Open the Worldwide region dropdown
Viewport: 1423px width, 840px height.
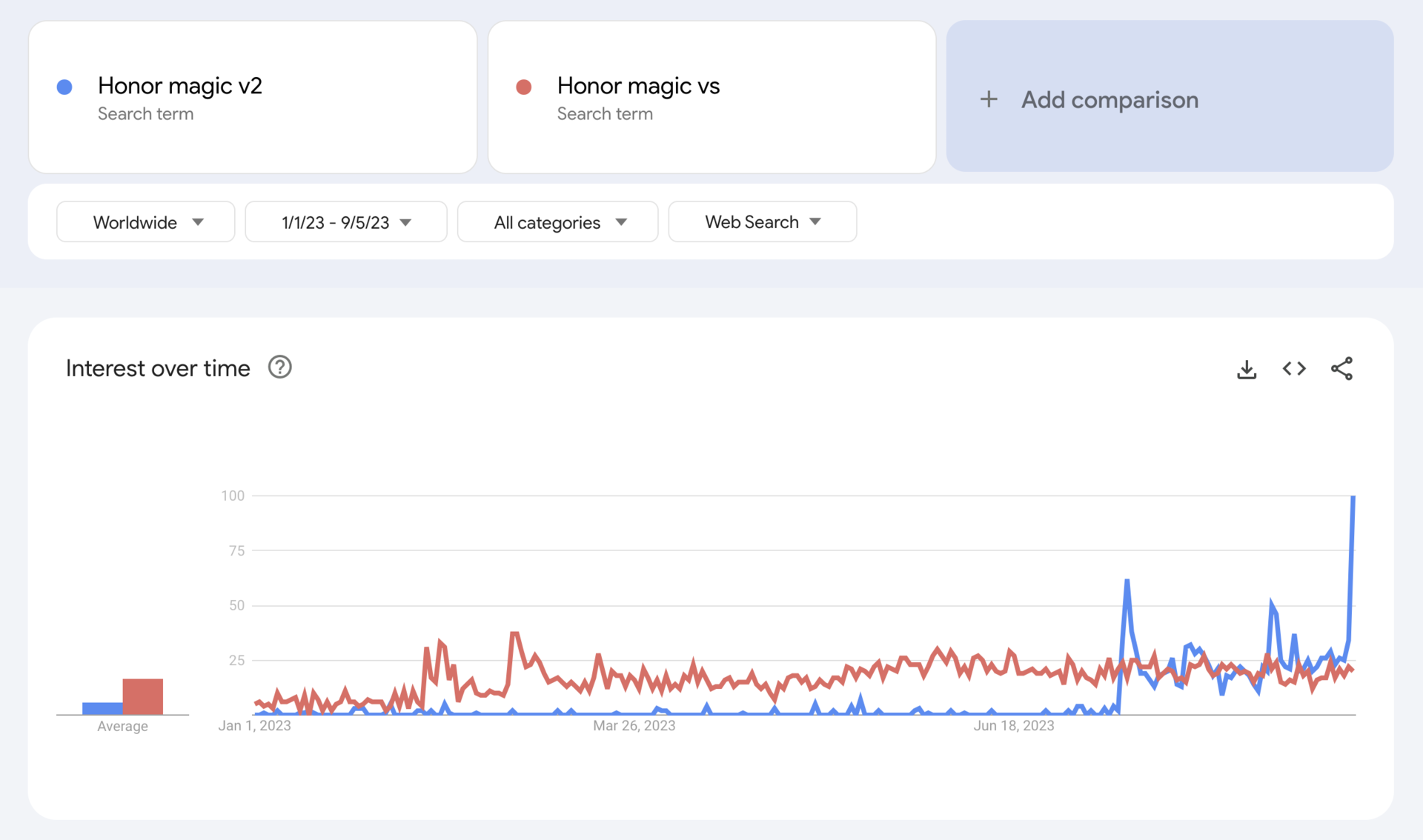pyautogui.click(x=146, y=222)
